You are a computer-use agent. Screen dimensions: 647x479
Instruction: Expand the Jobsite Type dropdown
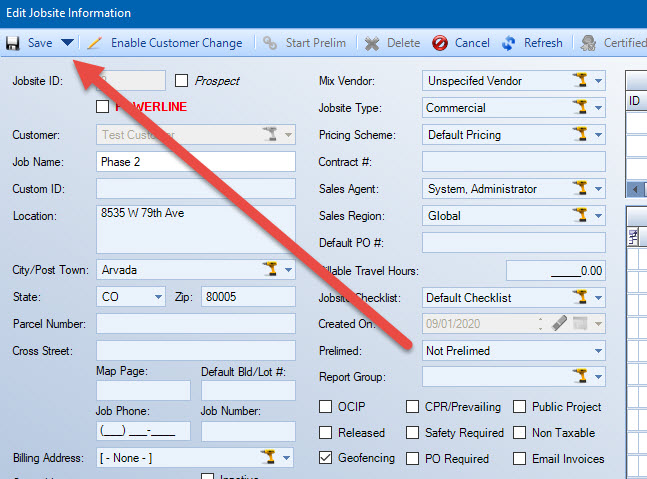(x=598, y=108)
